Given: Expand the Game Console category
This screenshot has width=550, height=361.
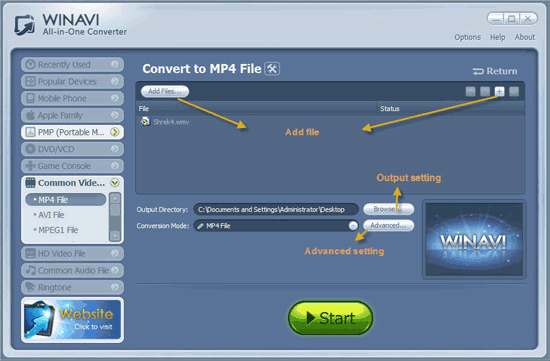Looking at the screenshot, I should click(x=72, y=166).
